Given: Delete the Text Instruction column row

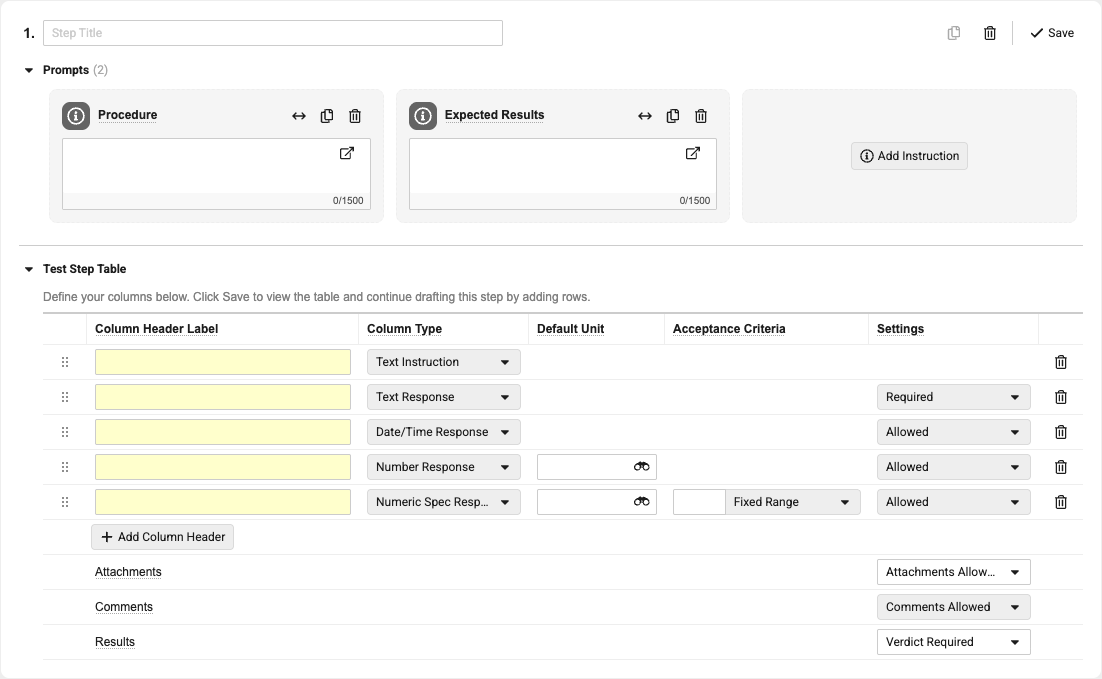Looking at the screenshot, I should pyautogui.click(x=1061, y=362).
